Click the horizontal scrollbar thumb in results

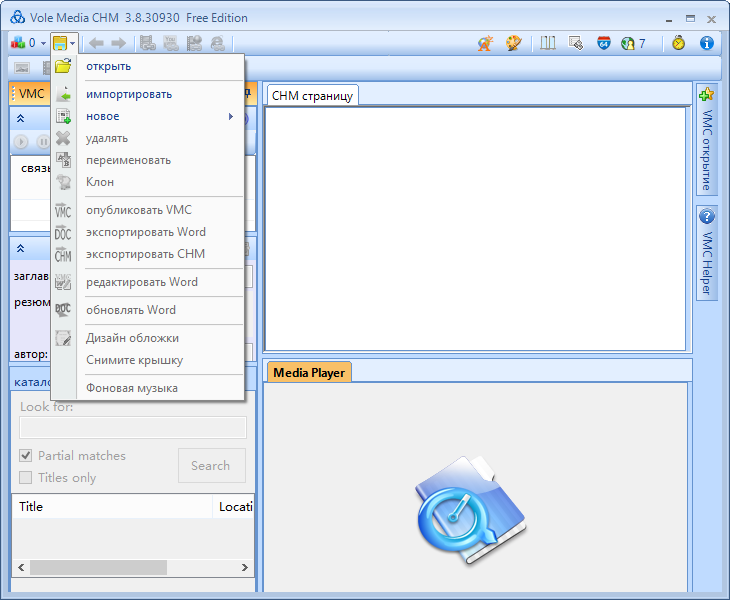coord(98,567)
